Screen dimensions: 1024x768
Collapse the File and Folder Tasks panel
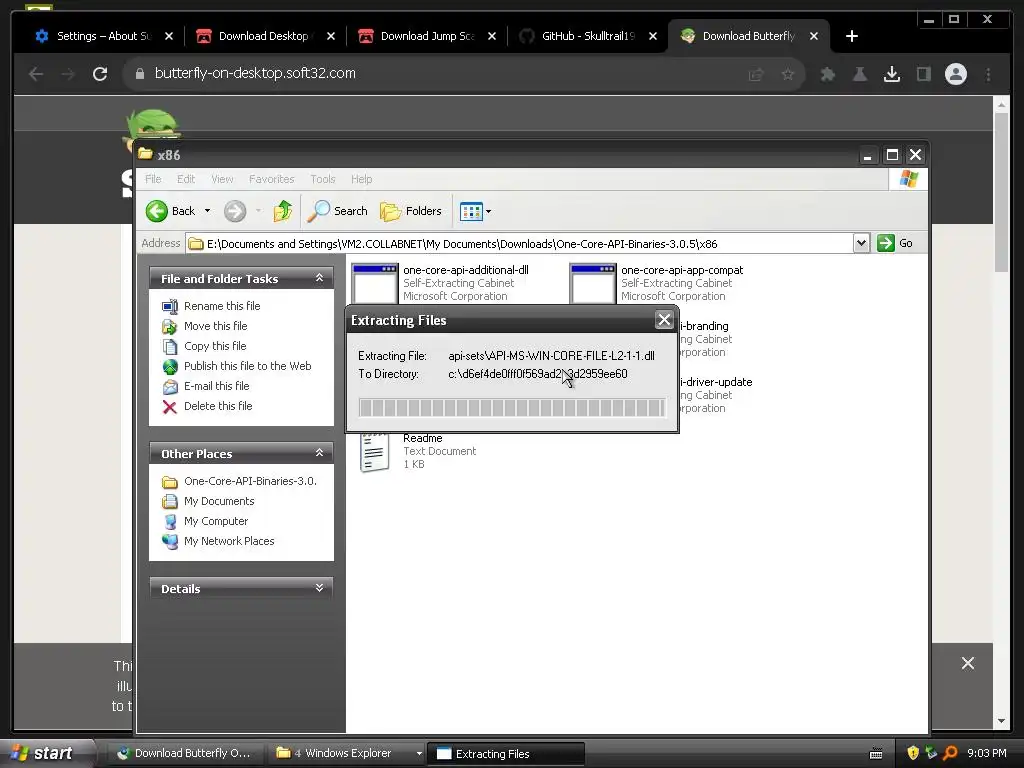(x=319, y=278)
